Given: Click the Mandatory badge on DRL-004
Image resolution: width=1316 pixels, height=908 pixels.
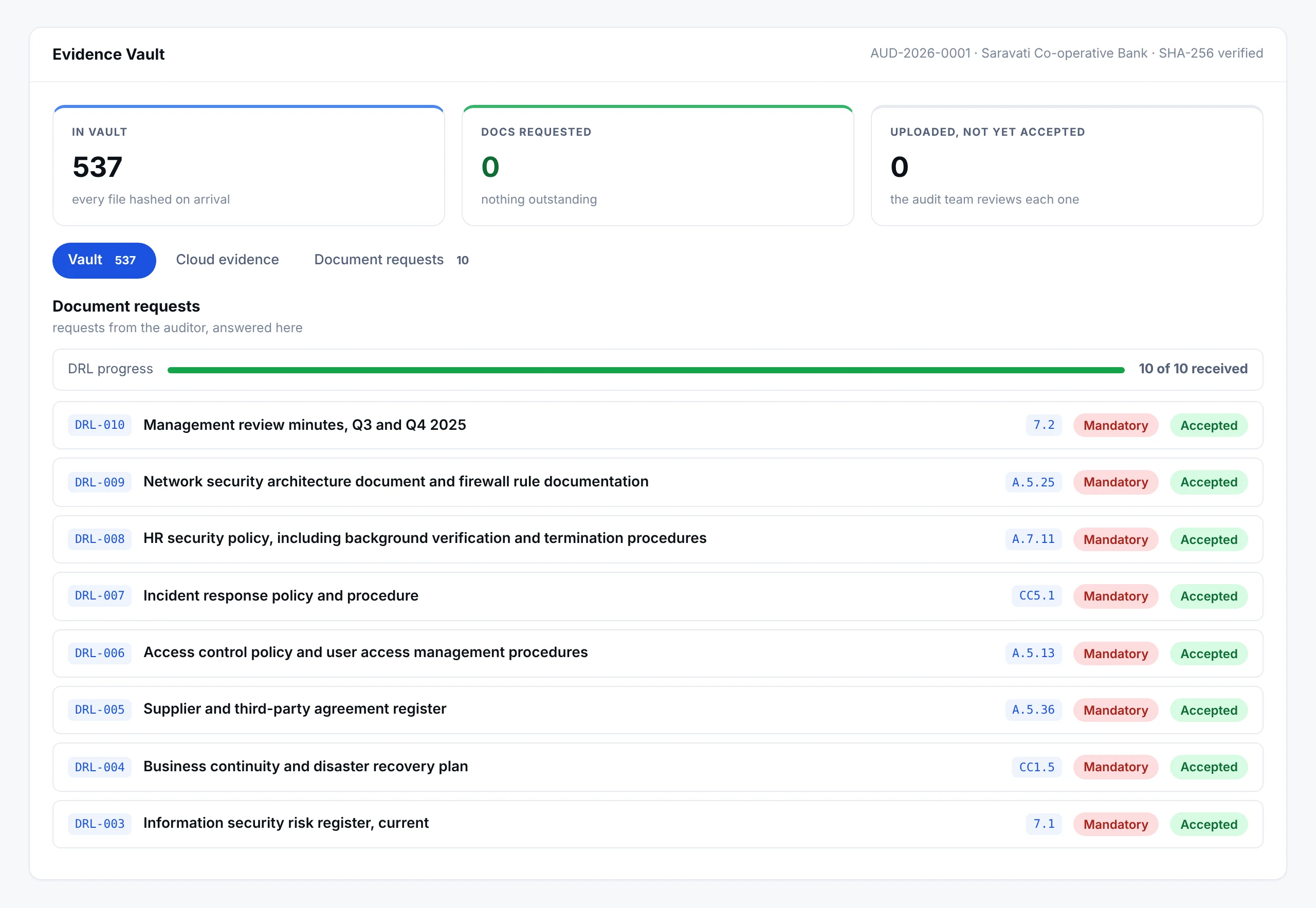Looking at the screenshot, I should (1115, 767).
